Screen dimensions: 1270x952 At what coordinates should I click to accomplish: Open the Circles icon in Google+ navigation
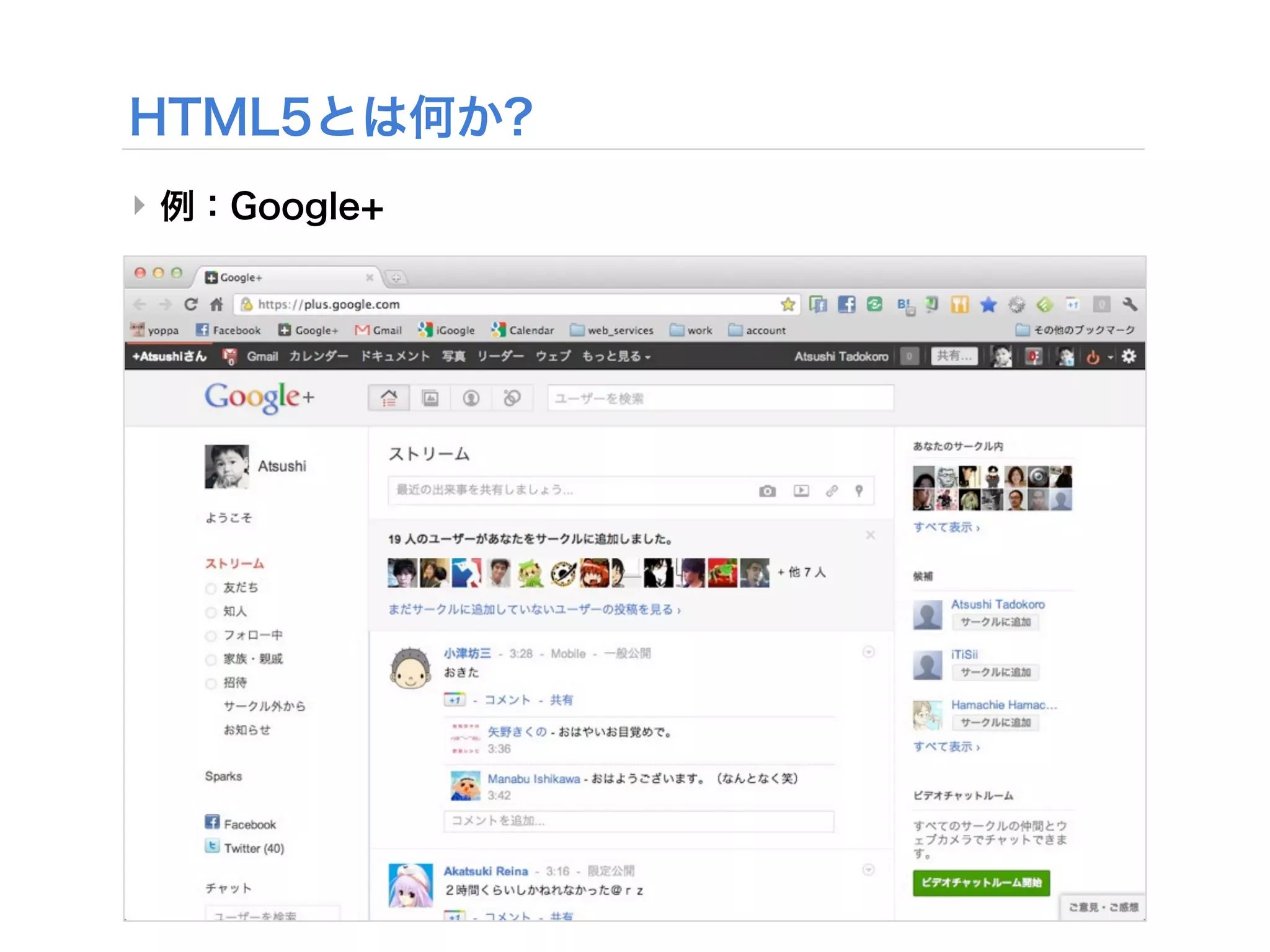coord(512,398)
